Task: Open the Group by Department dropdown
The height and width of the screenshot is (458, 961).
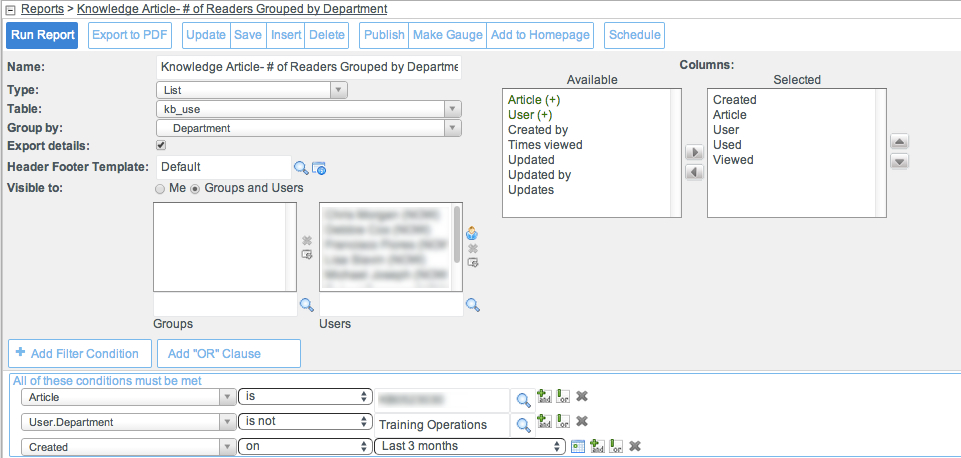Action: click(309, 128)
